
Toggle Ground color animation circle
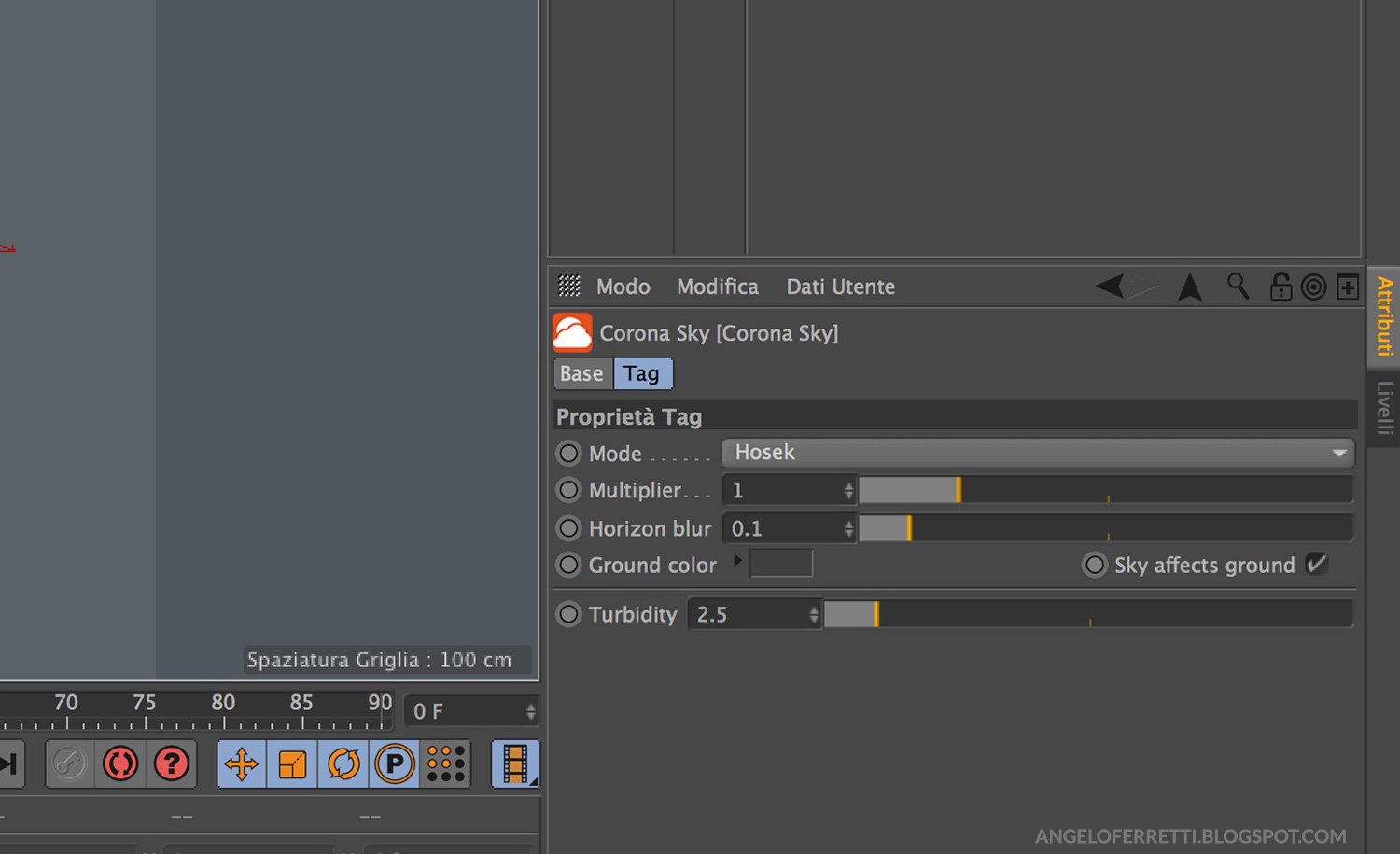click(x=568, y=564)
